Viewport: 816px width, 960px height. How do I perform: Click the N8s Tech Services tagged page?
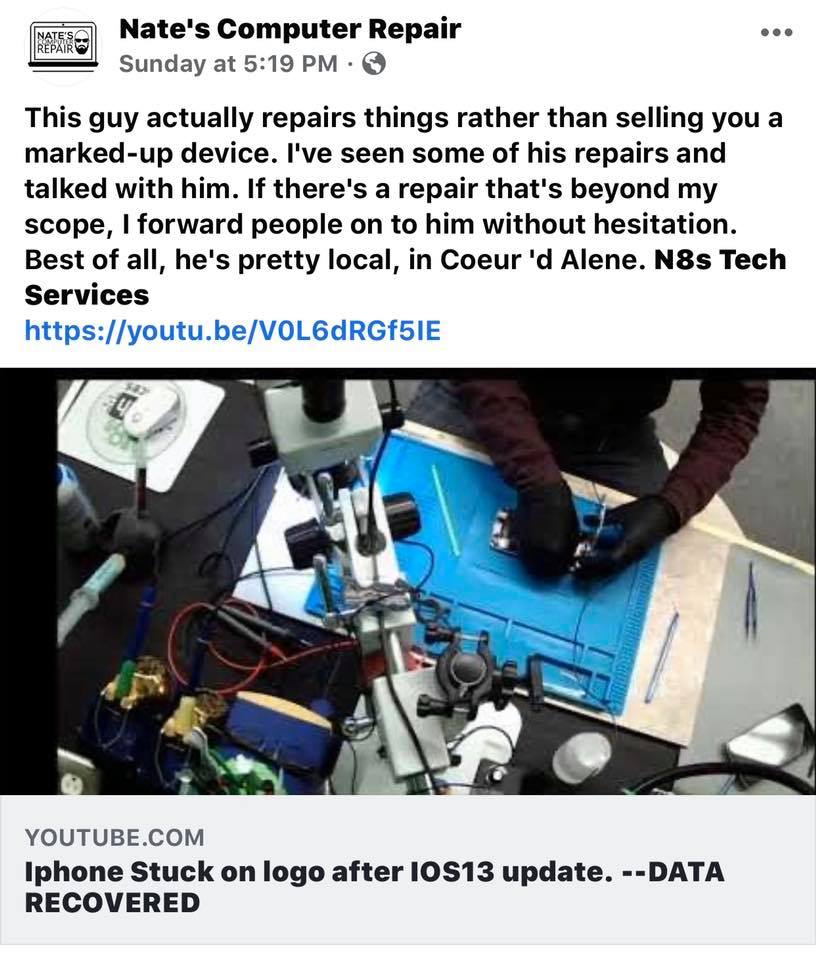click(405, 277)
